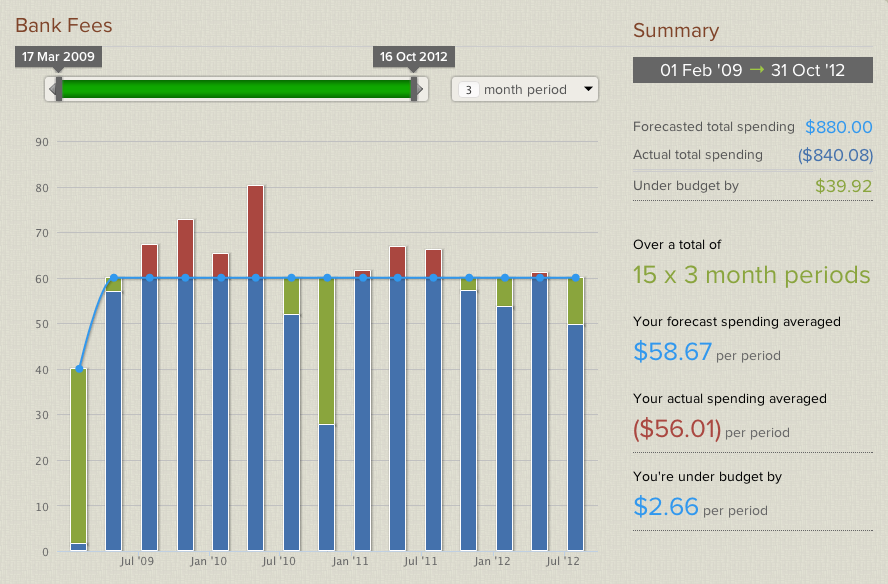Click the '17 Mar 2009' date label

click(57, 57)
